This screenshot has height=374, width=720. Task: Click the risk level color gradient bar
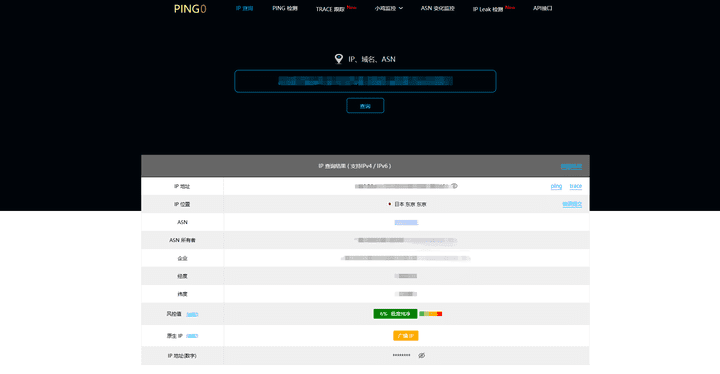pos(431,314)
